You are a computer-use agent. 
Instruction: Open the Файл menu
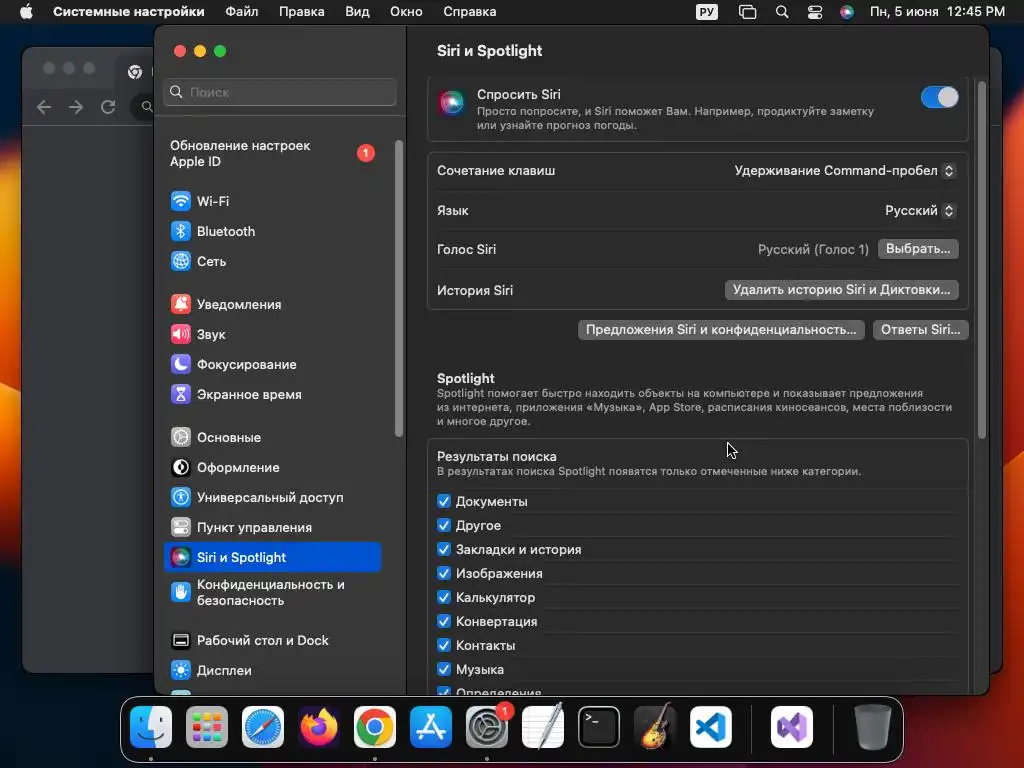pos(242,12)
